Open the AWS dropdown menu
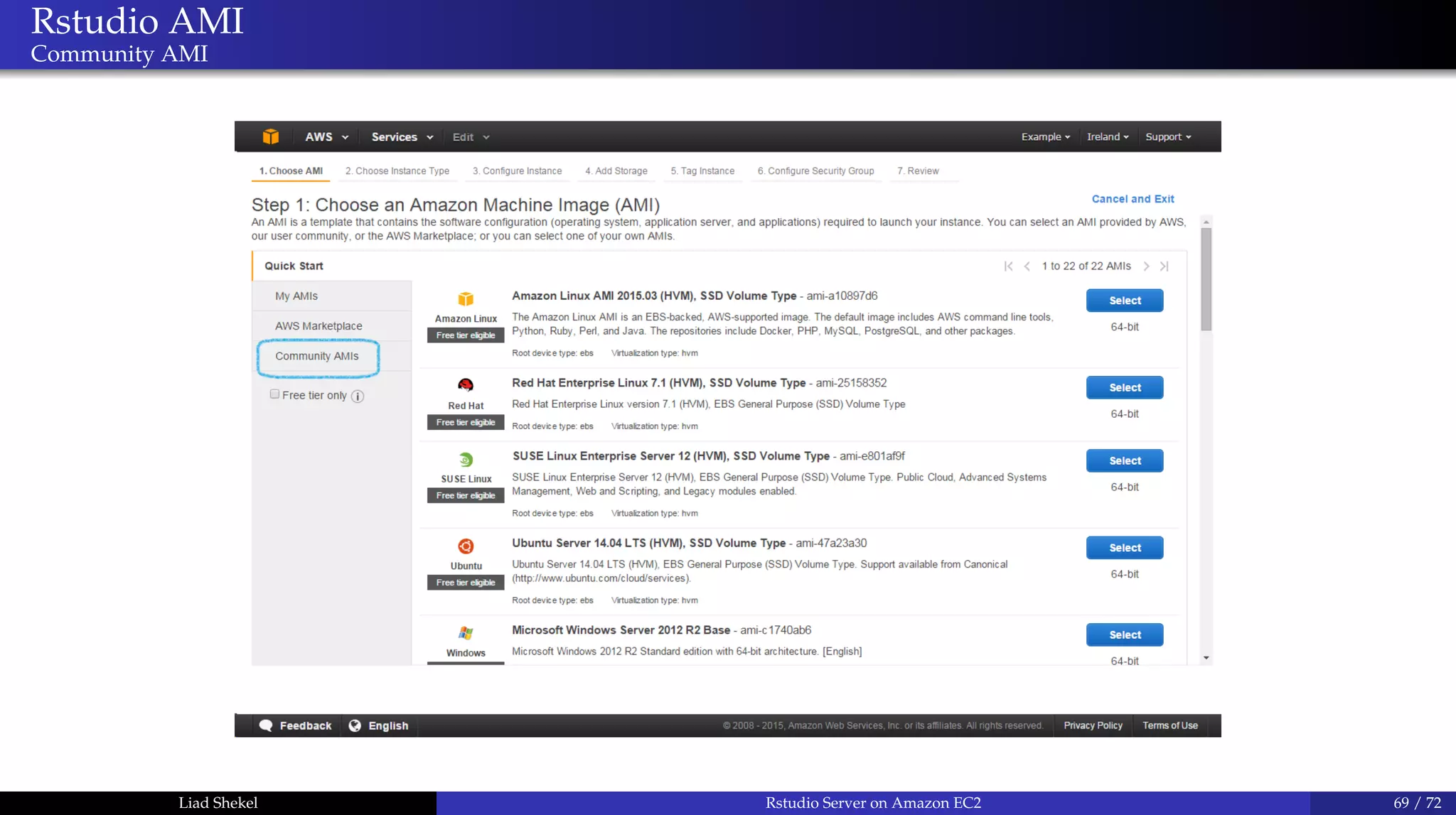The width and height of the screenshot is (1456, 815). point(326,137)
